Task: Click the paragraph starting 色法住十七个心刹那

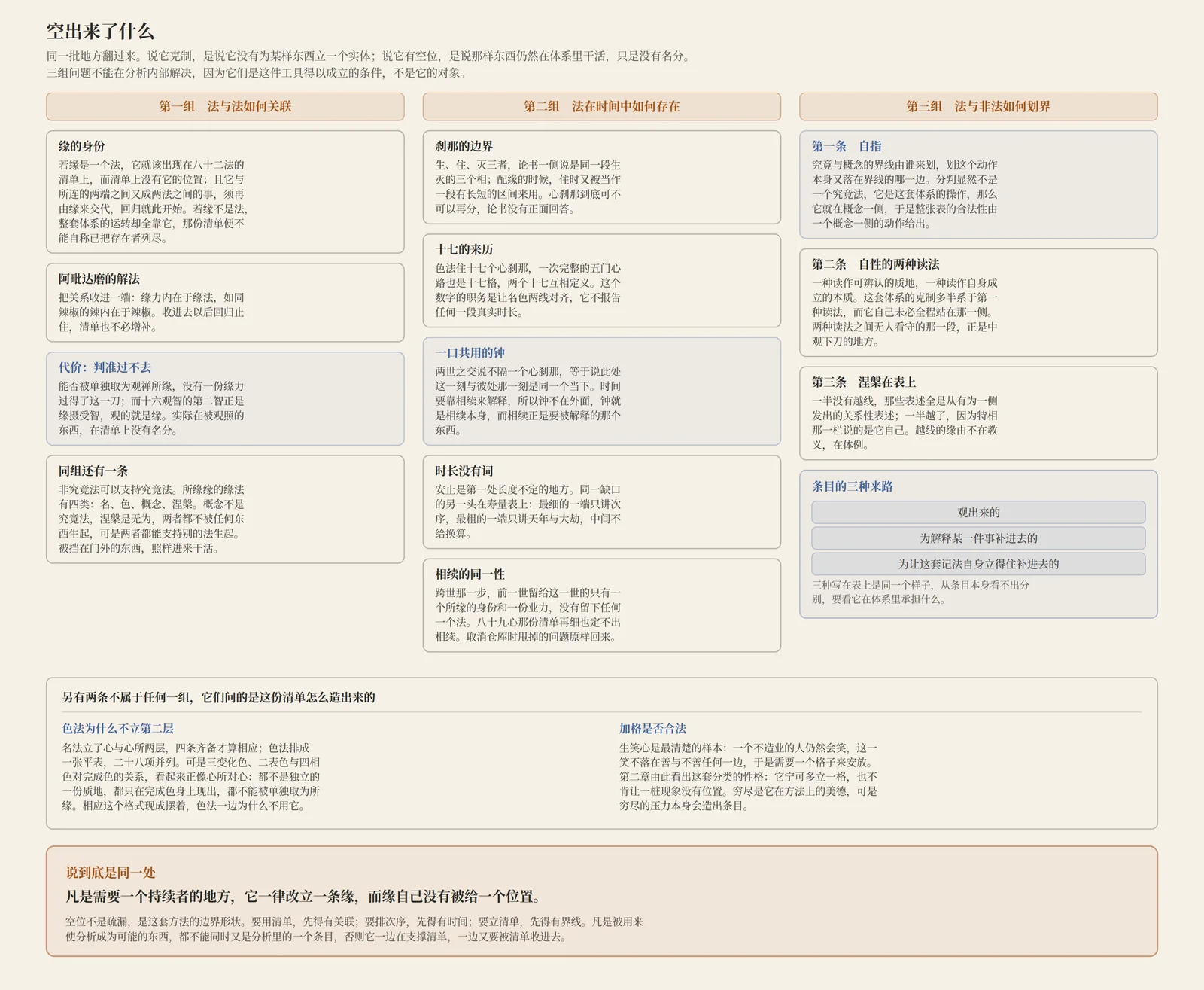Action: (x=528, y=290)
